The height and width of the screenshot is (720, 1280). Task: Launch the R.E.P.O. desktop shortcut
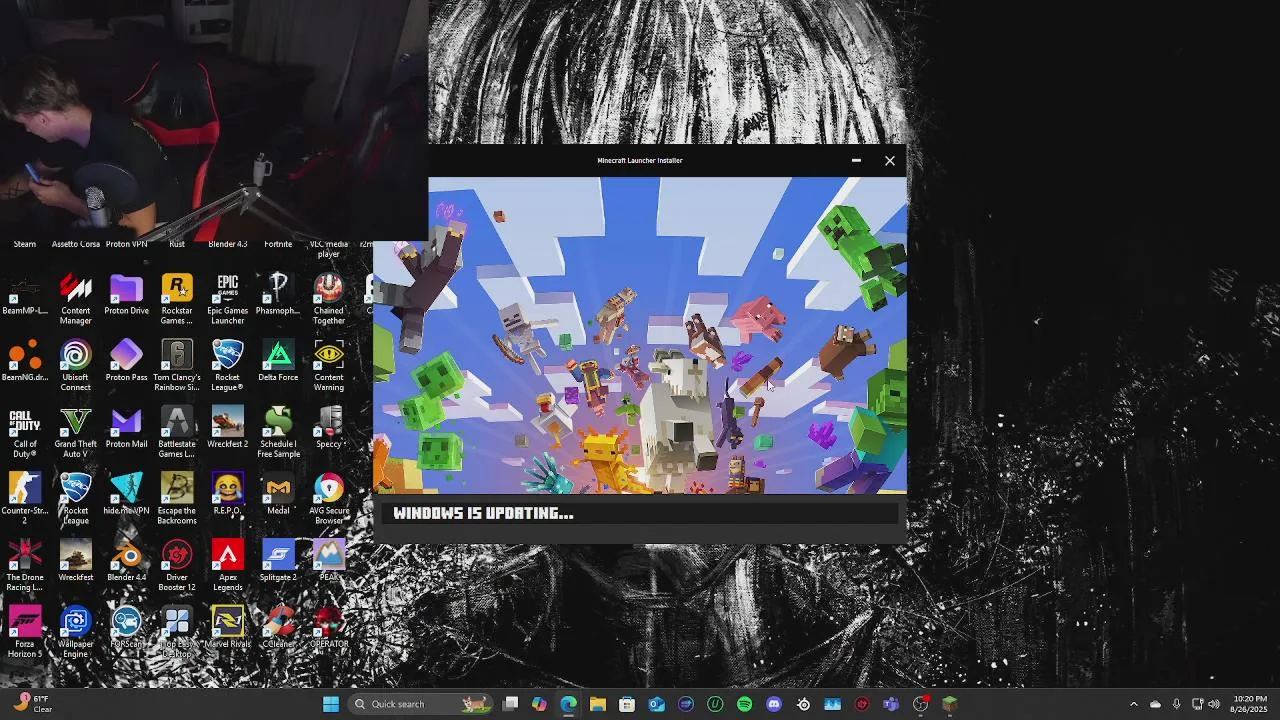[x=228, y=495]
